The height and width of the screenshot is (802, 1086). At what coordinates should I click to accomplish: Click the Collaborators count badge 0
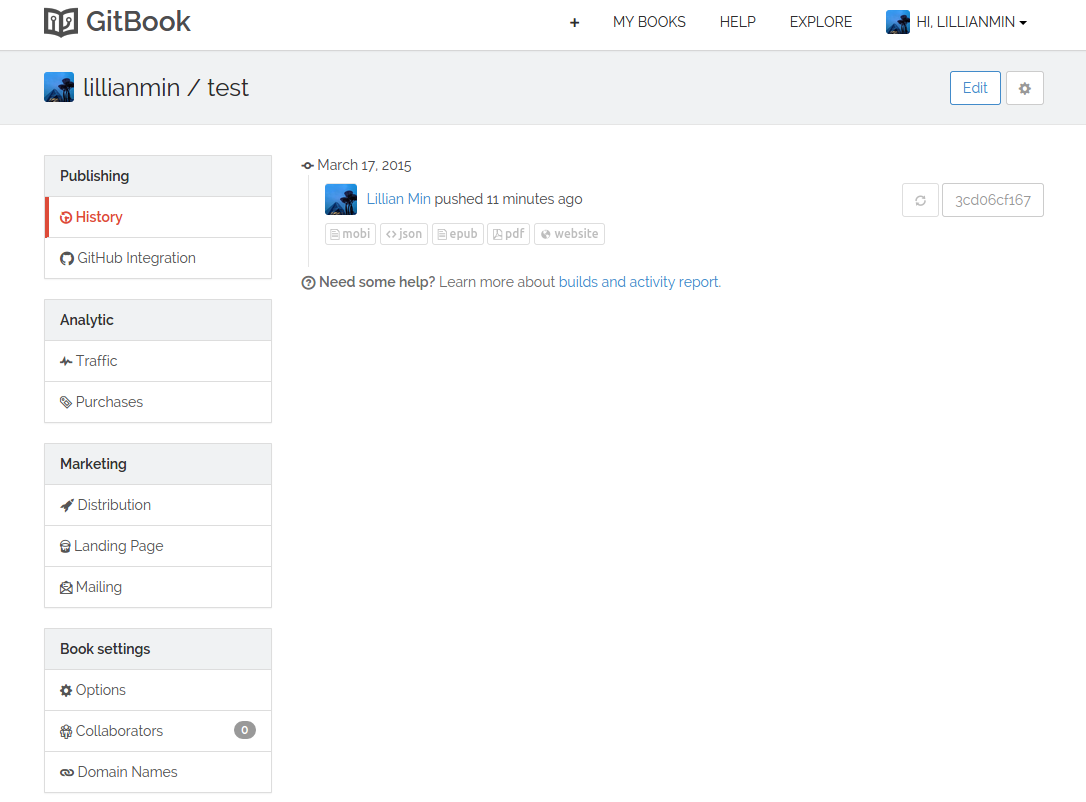244,730
